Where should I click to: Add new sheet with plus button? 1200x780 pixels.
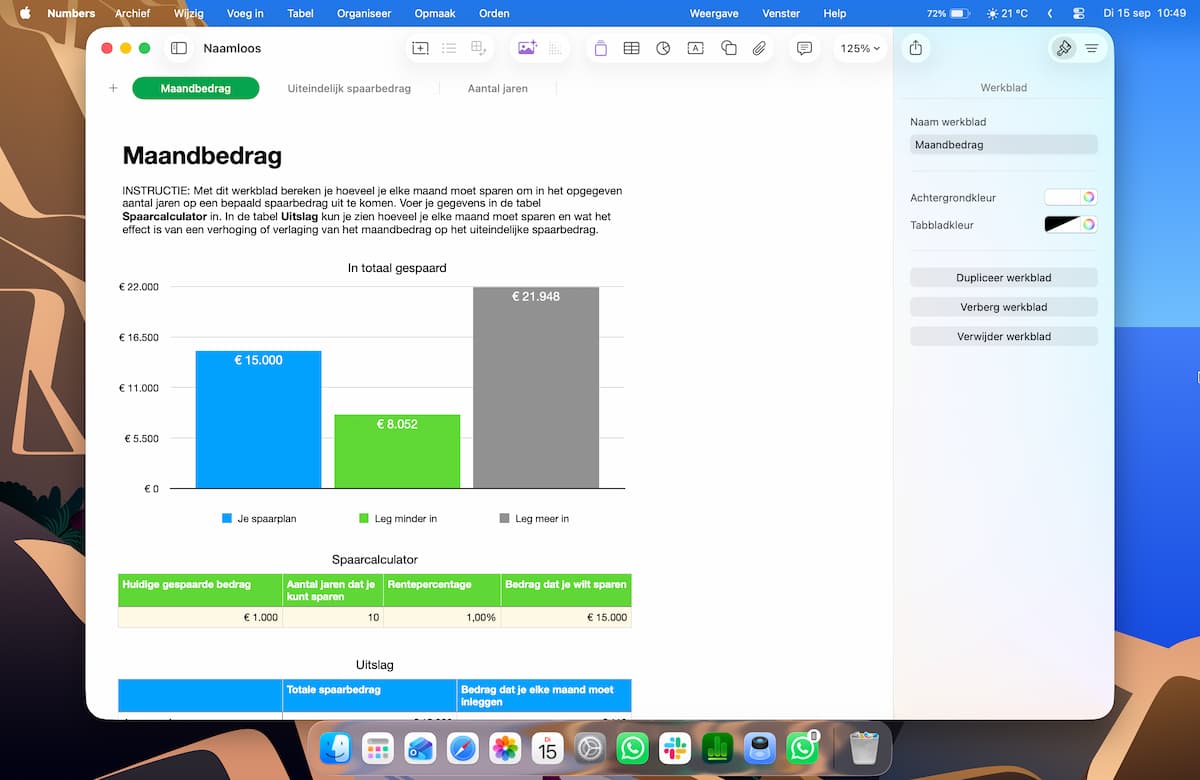(x=113, y=88)
